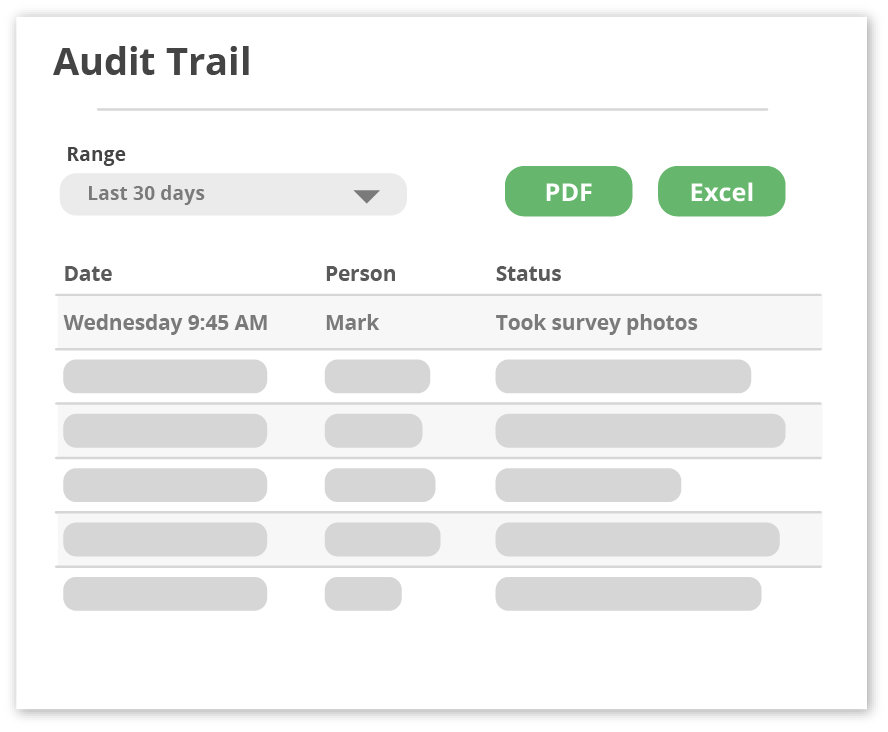Screen dimensions: 888x732
Task: Select fourth row date placeholder
Action: (x=165, y=485)
